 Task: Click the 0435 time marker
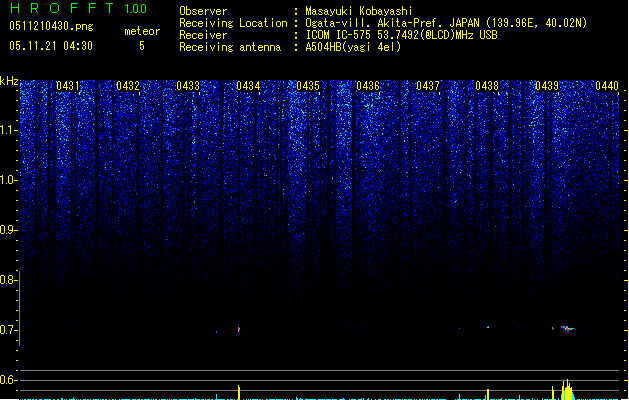[x=308, y=86]
